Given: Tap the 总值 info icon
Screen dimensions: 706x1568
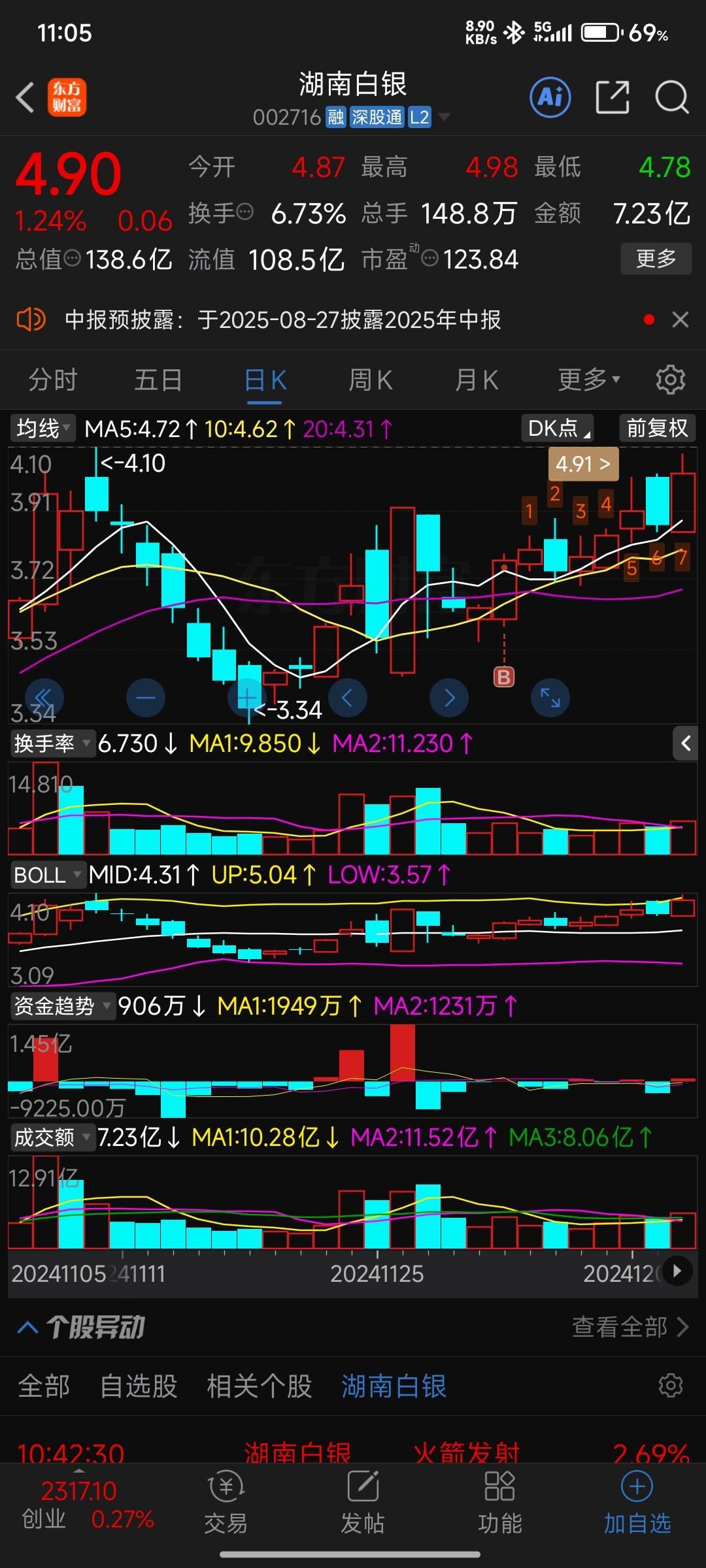Looking at the screenshot, I should (72, 259).
